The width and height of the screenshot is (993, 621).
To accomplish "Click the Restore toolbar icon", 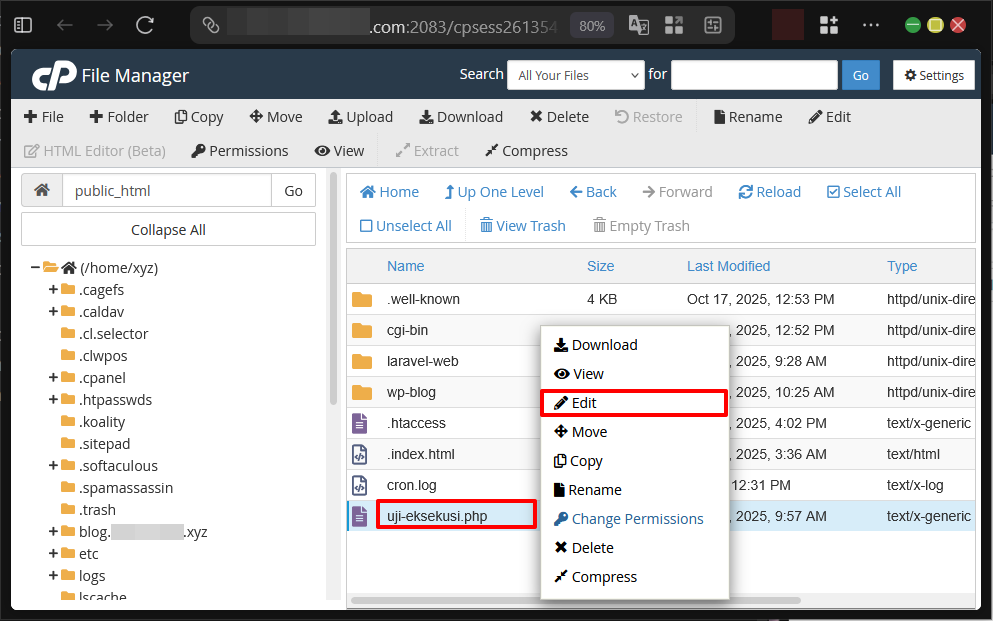I will 648,117.
